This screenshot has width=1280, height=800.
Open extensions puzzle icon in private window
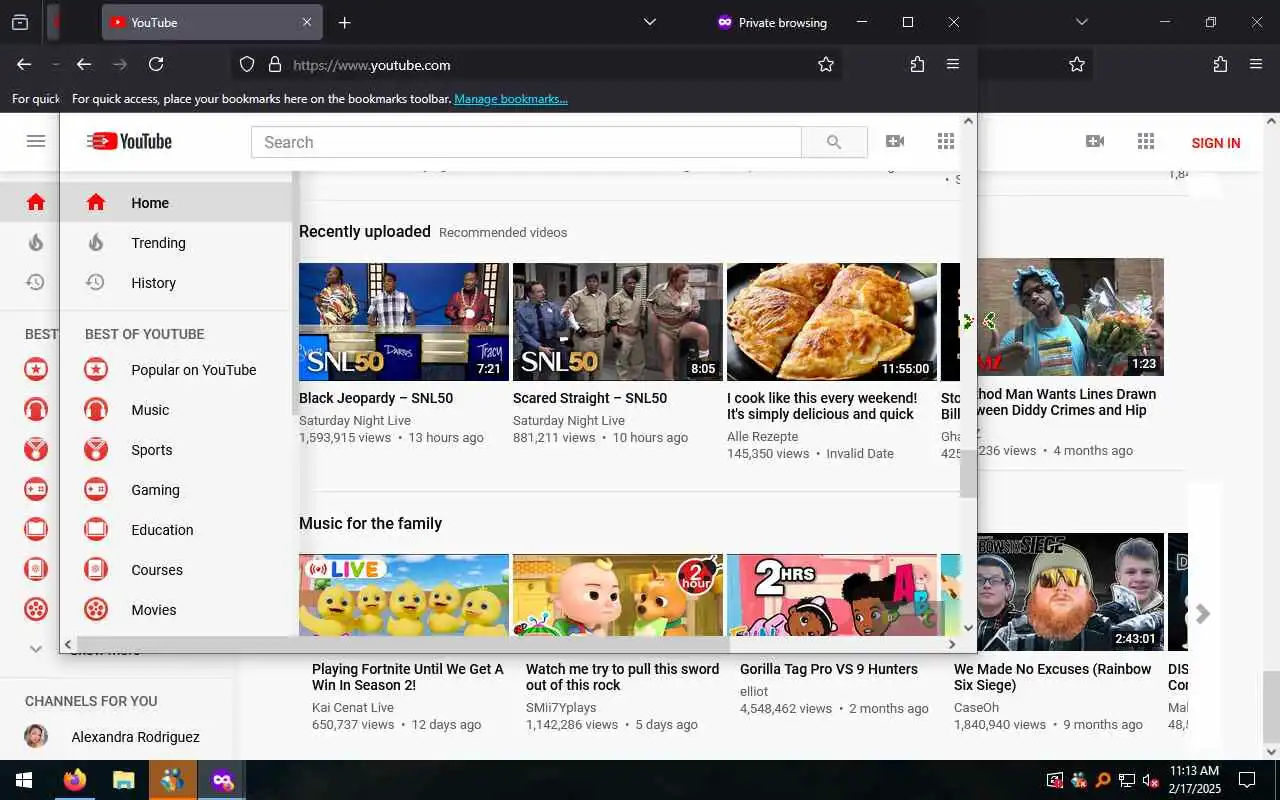[x=917, y=64]
